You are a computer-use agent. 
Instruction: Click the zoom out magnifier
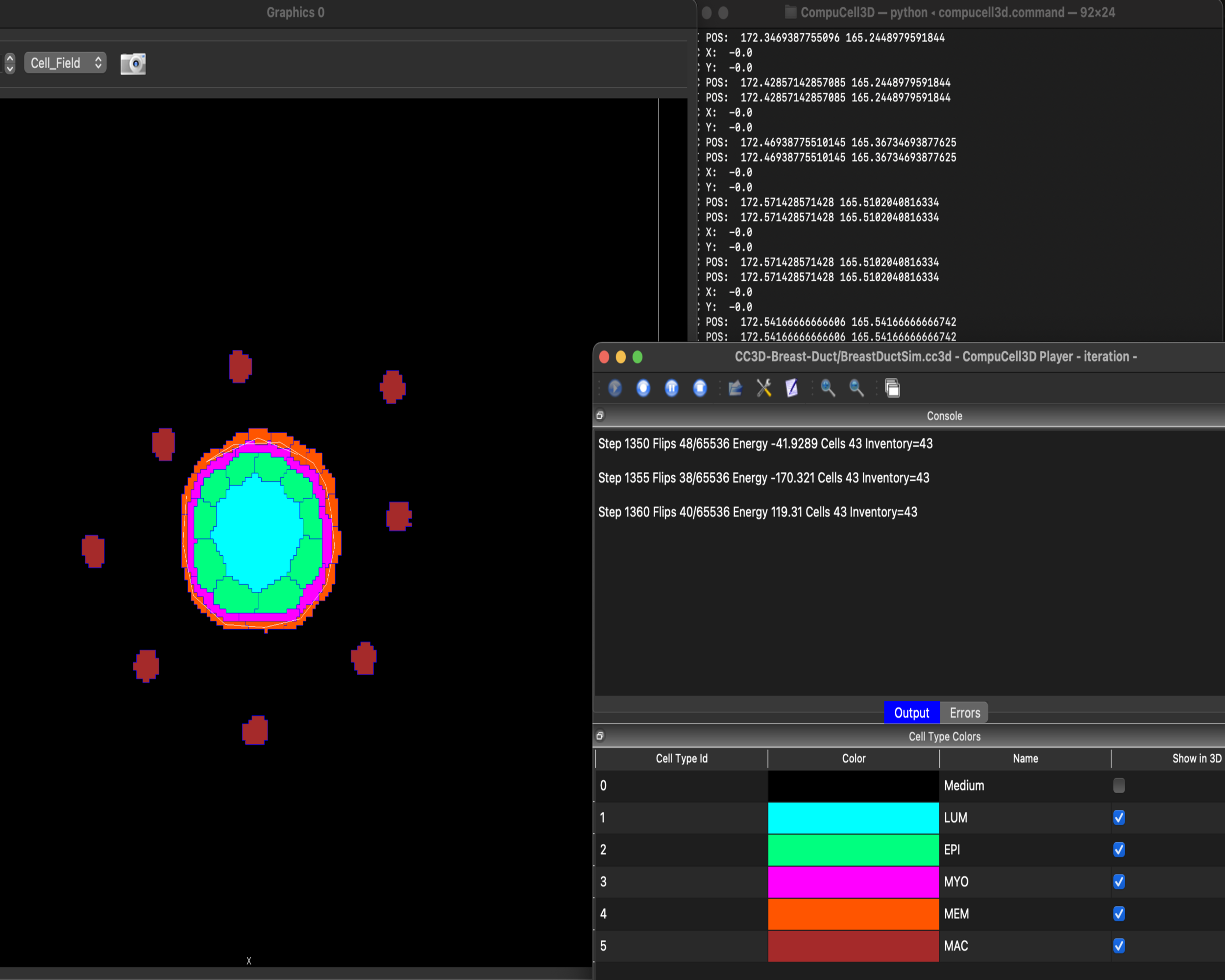click(856, 388)
